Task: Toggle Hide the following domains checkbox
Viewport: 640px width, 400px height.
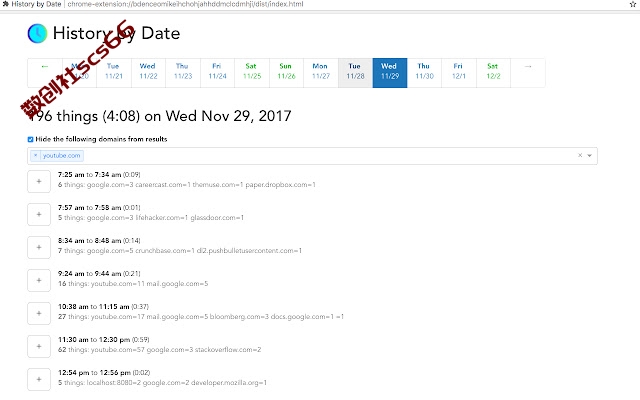Action: point(30,139)
